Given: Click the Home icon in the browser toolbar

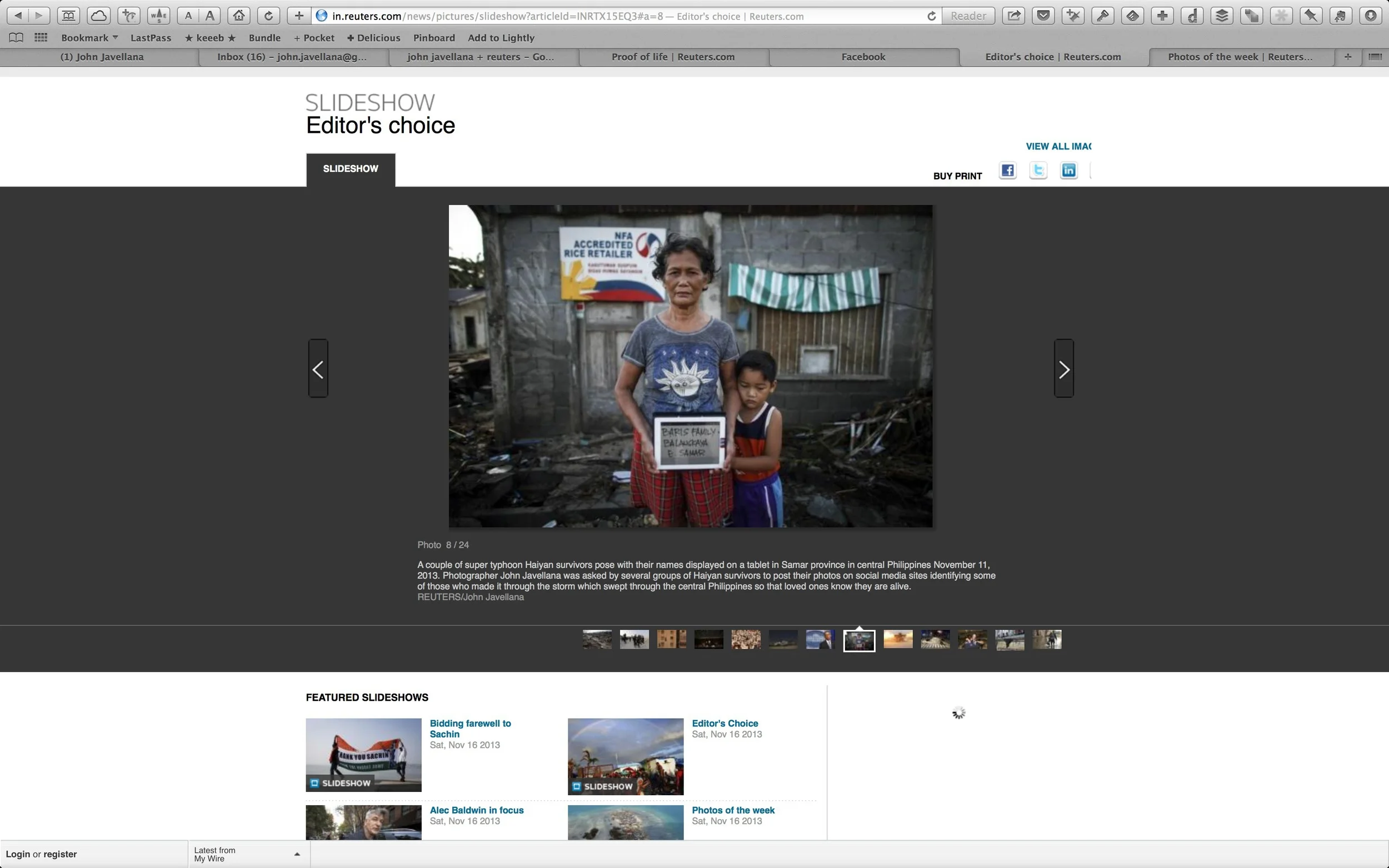Looking at the screenshot, I should click(239, 16).
